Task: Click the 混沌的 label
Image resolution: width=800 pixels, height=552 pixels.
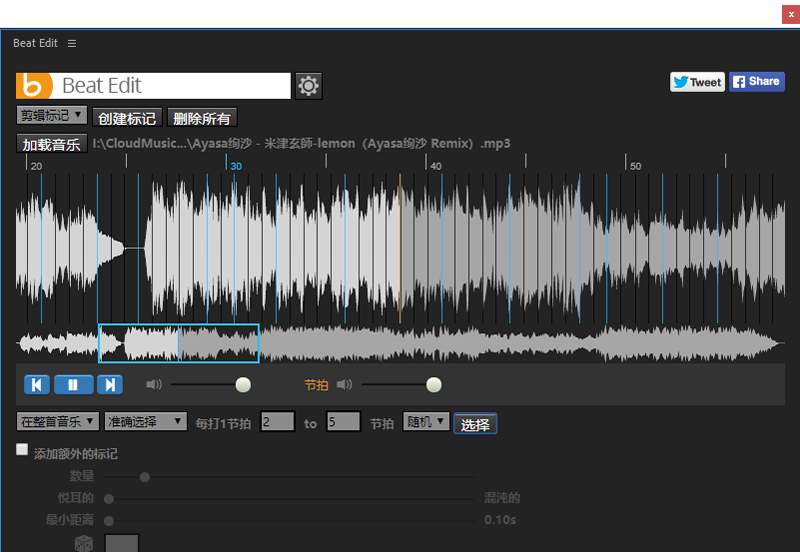Action: (x=502, y=498)
